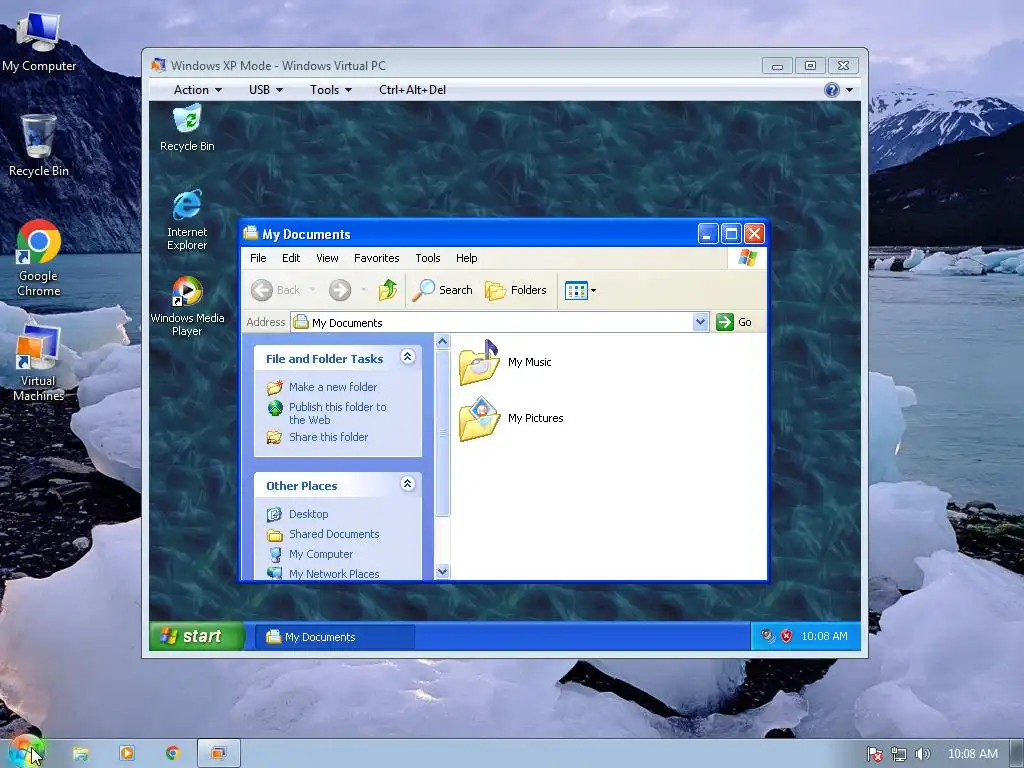Open the Help menu

click(x=466, y=258)
